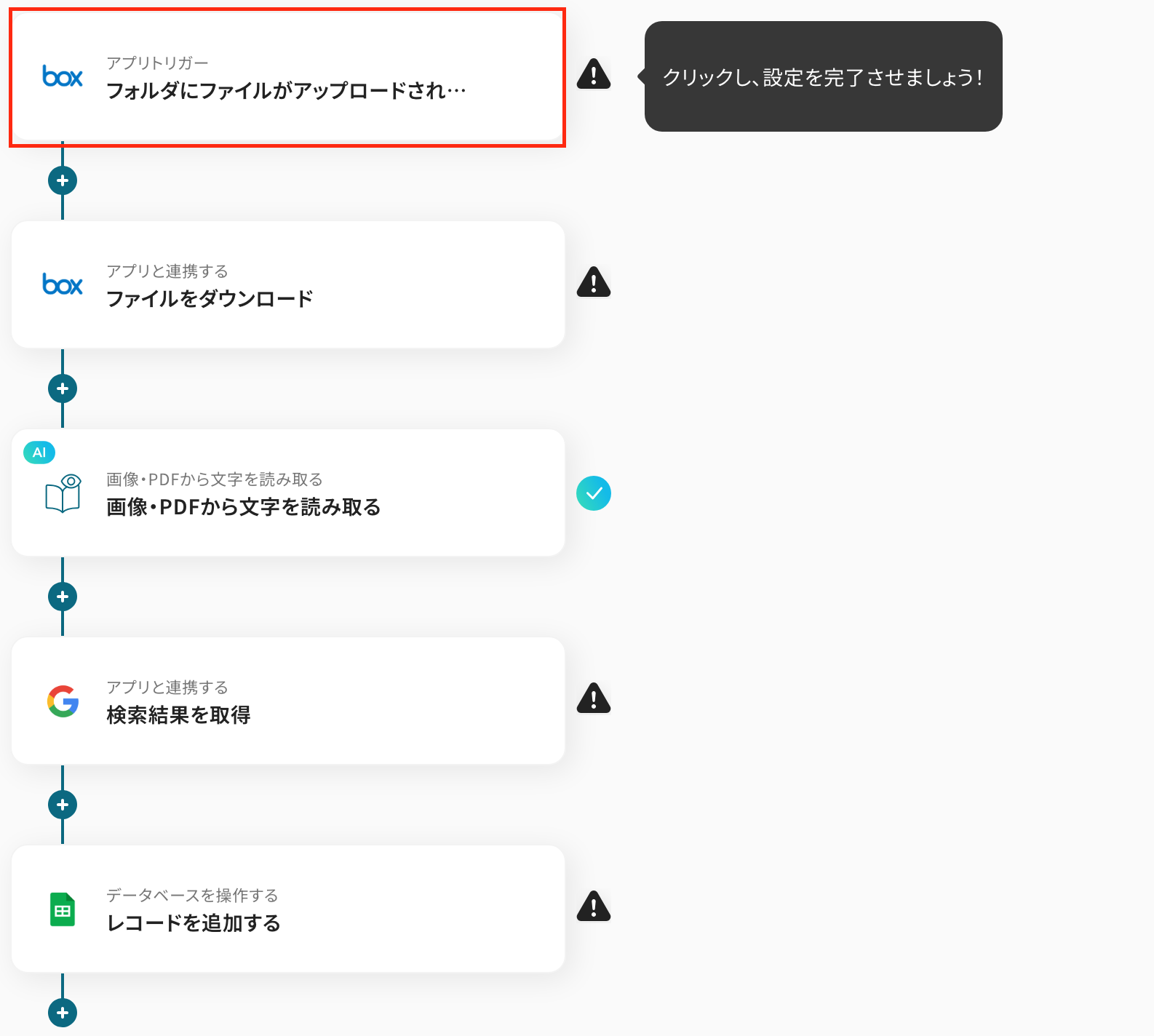Click the データベースを操作する label

pos(192,896)
